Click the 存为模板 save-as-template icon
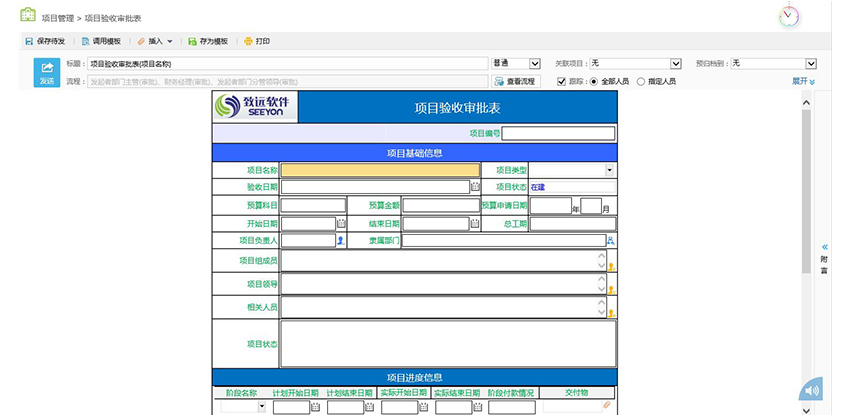Viewport: 842px width, 415px height. pos(192,41)
